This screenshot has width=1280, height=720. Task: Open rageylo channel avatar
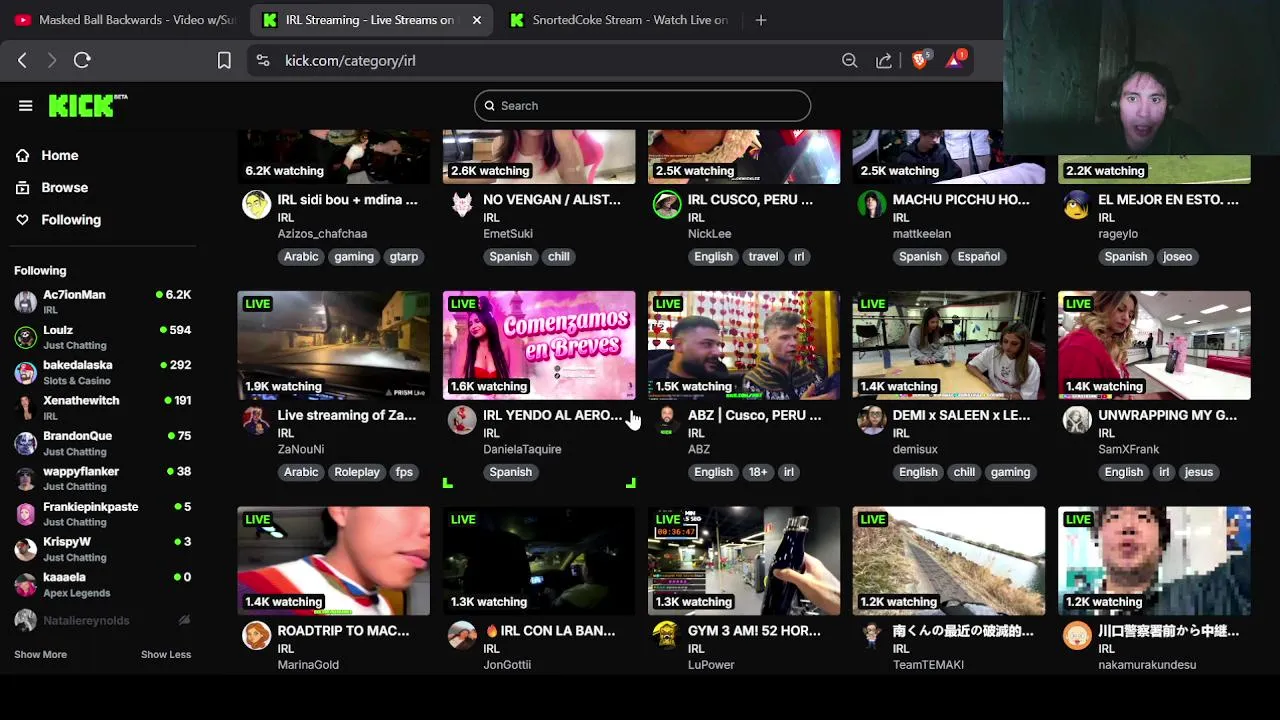pos(1077,205)
